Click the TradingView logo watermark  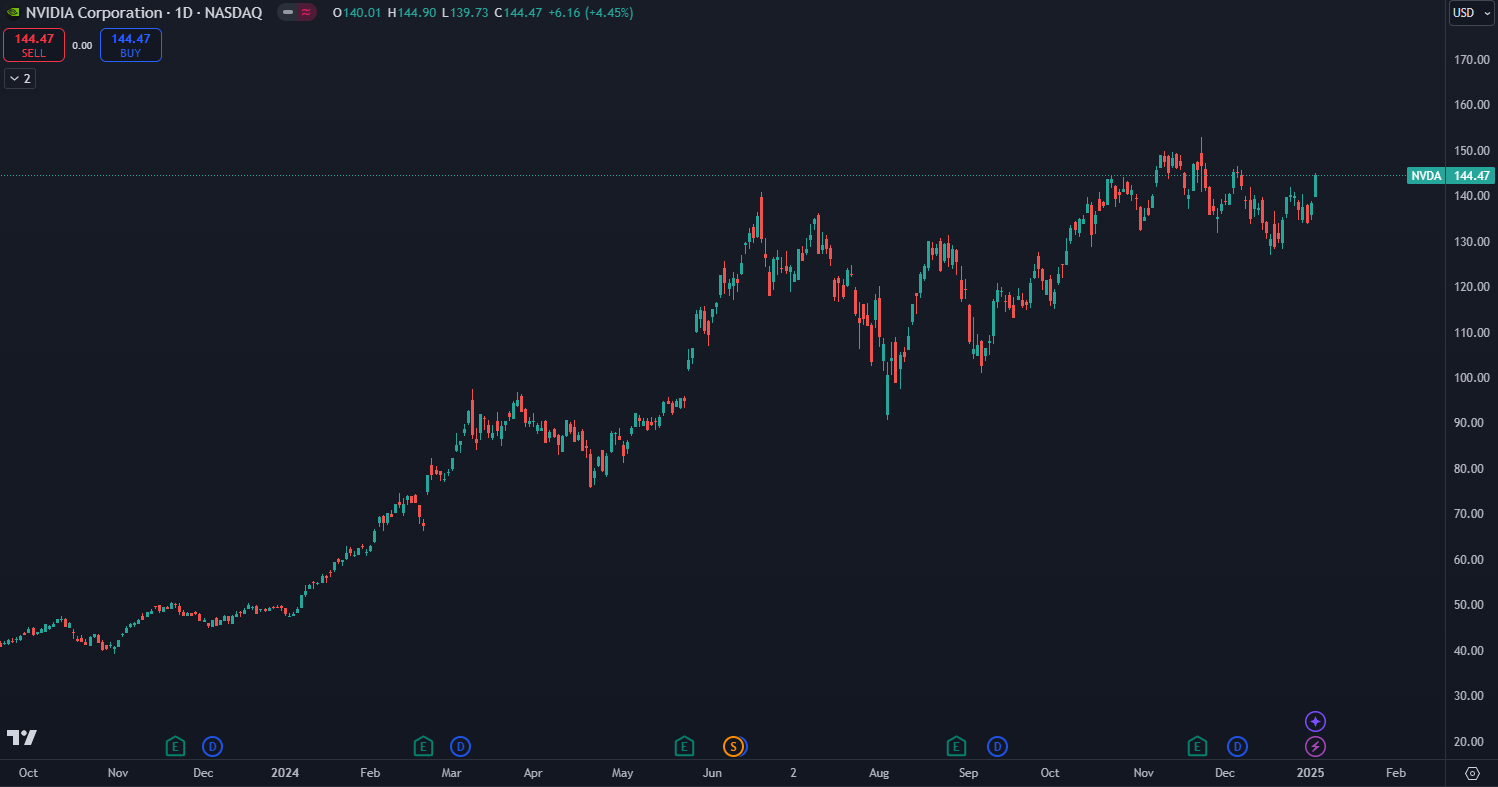tap(22, 738)
